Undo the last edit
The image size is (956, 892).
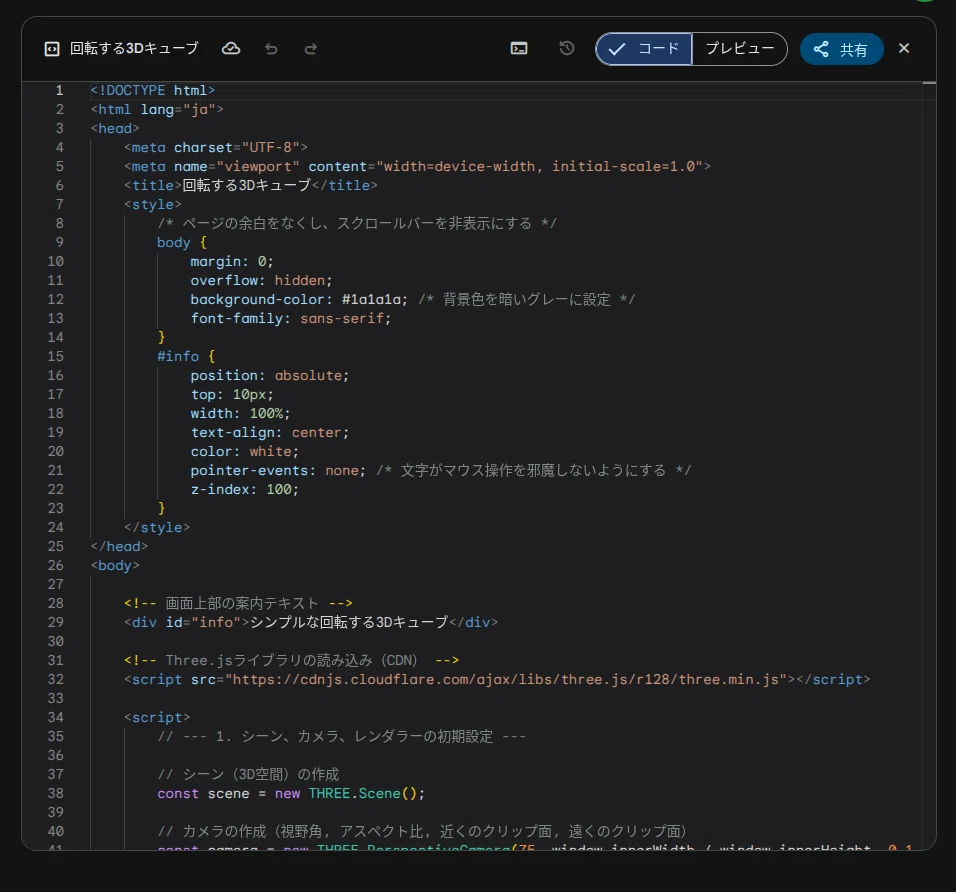pos(271,49)
